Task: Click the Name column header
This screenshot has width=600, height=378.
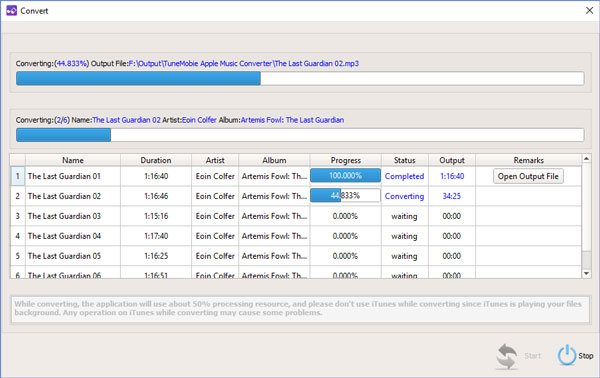Action: 73,160
